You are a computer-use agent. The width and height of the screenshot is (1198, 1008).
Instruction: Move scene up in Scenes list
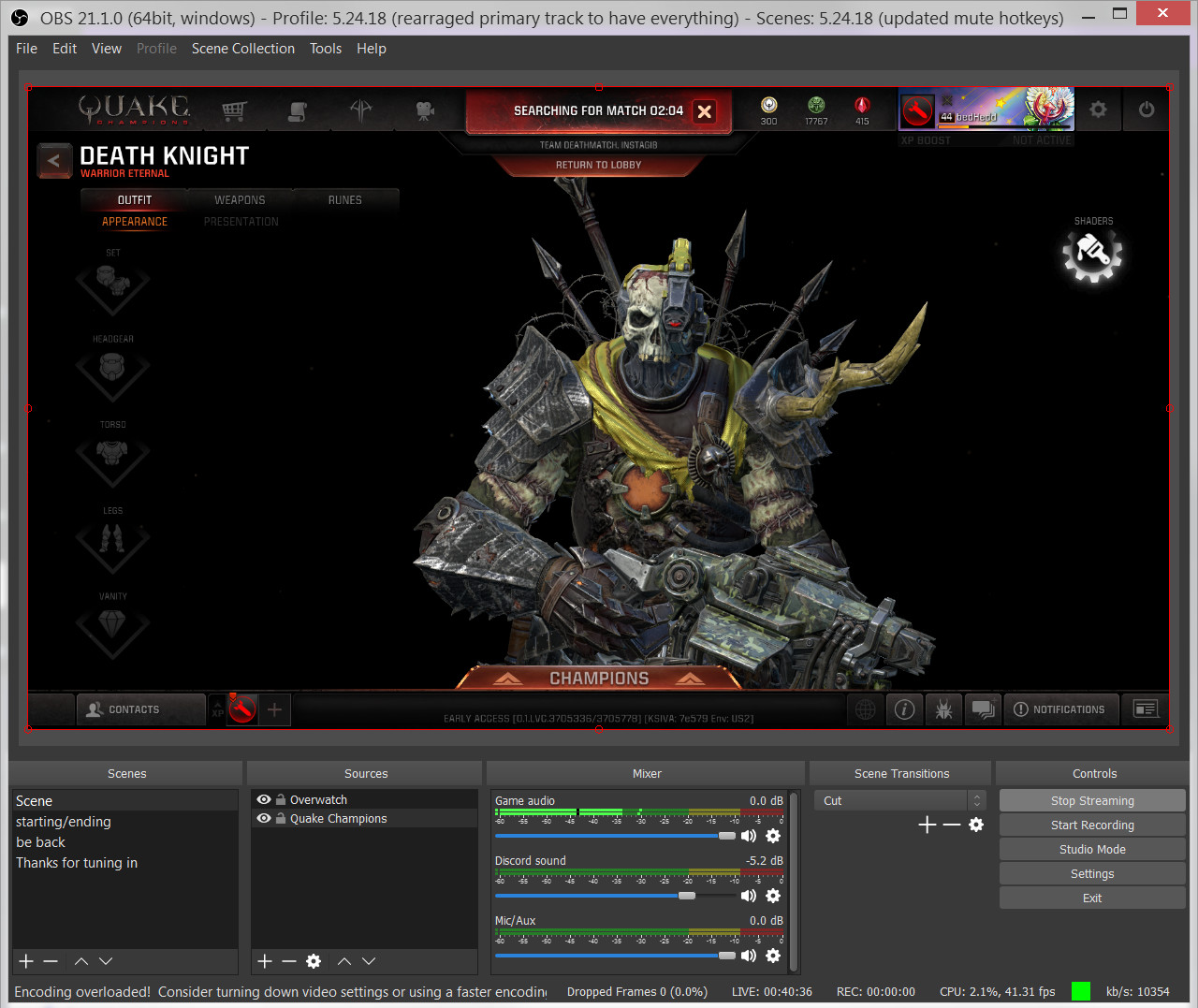(81, 961)
